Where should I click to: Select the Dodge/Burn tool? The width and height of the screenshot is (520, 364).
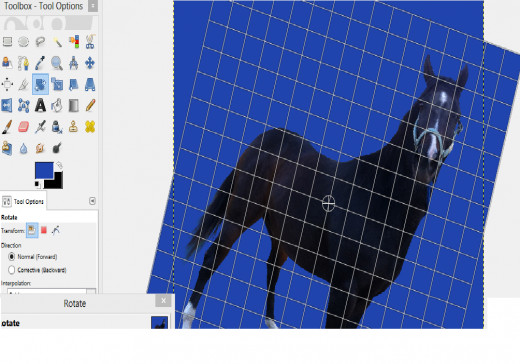pos(57,148)
